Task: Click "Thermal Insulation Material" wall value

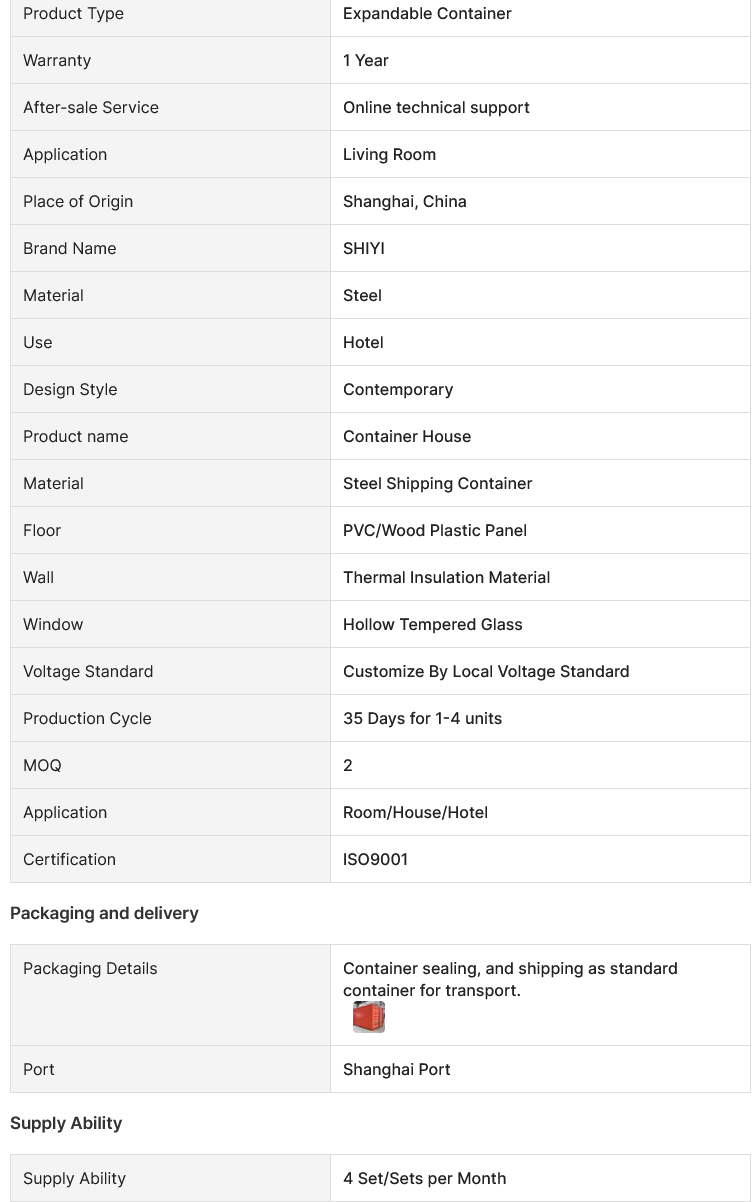Action: coord(446,578)
